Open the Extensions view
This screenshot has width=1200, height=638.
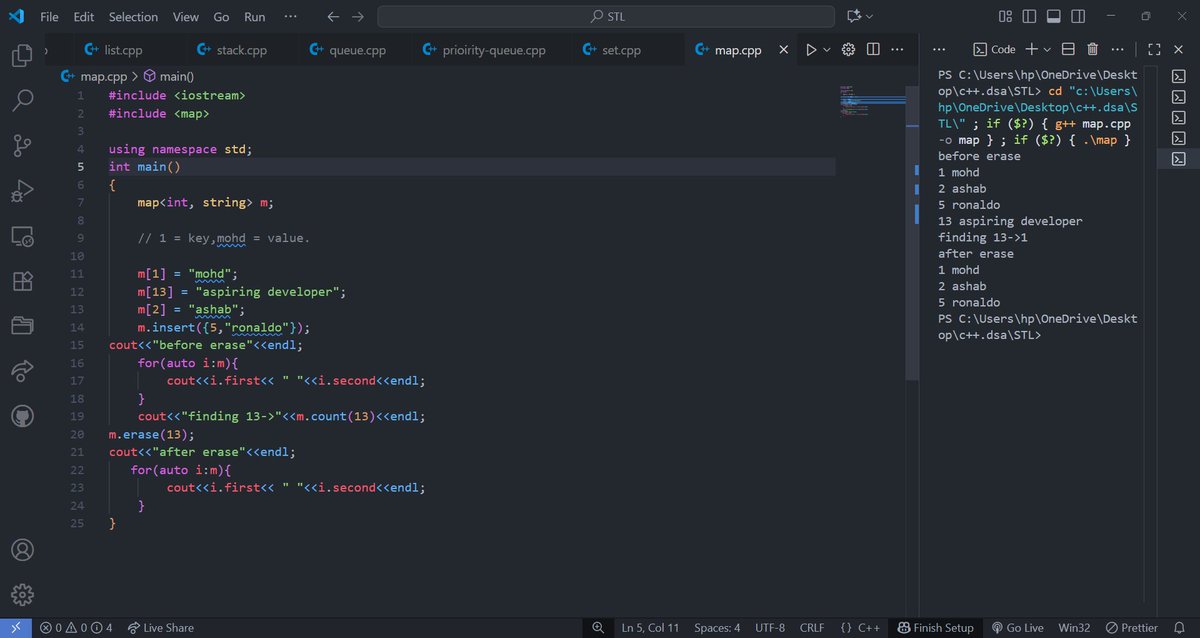pyautogui.click(x=22, y=281)
